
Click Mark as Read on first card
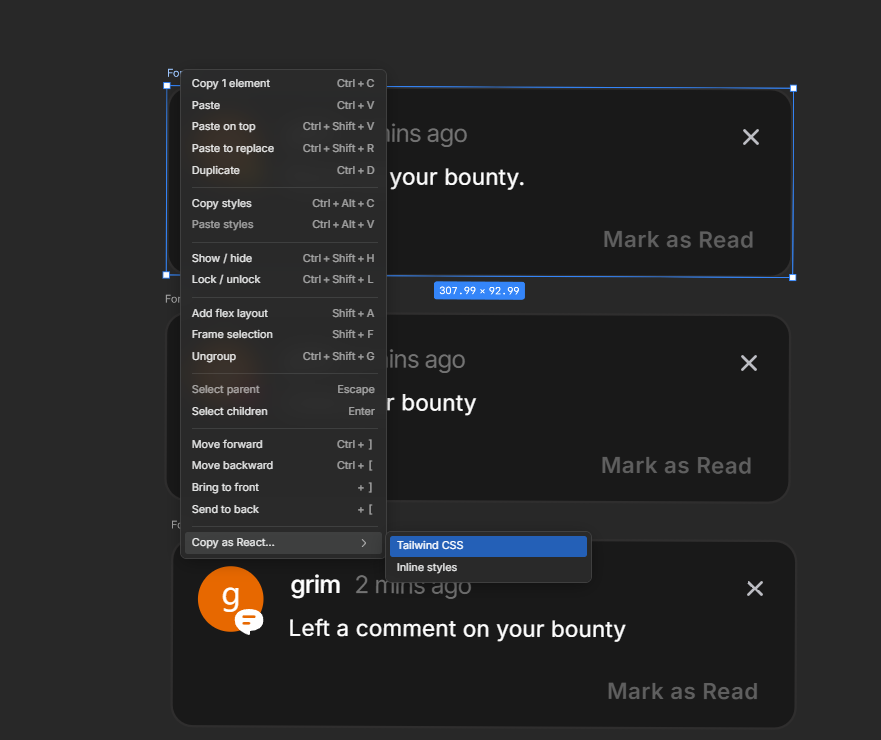coord(678,240)
